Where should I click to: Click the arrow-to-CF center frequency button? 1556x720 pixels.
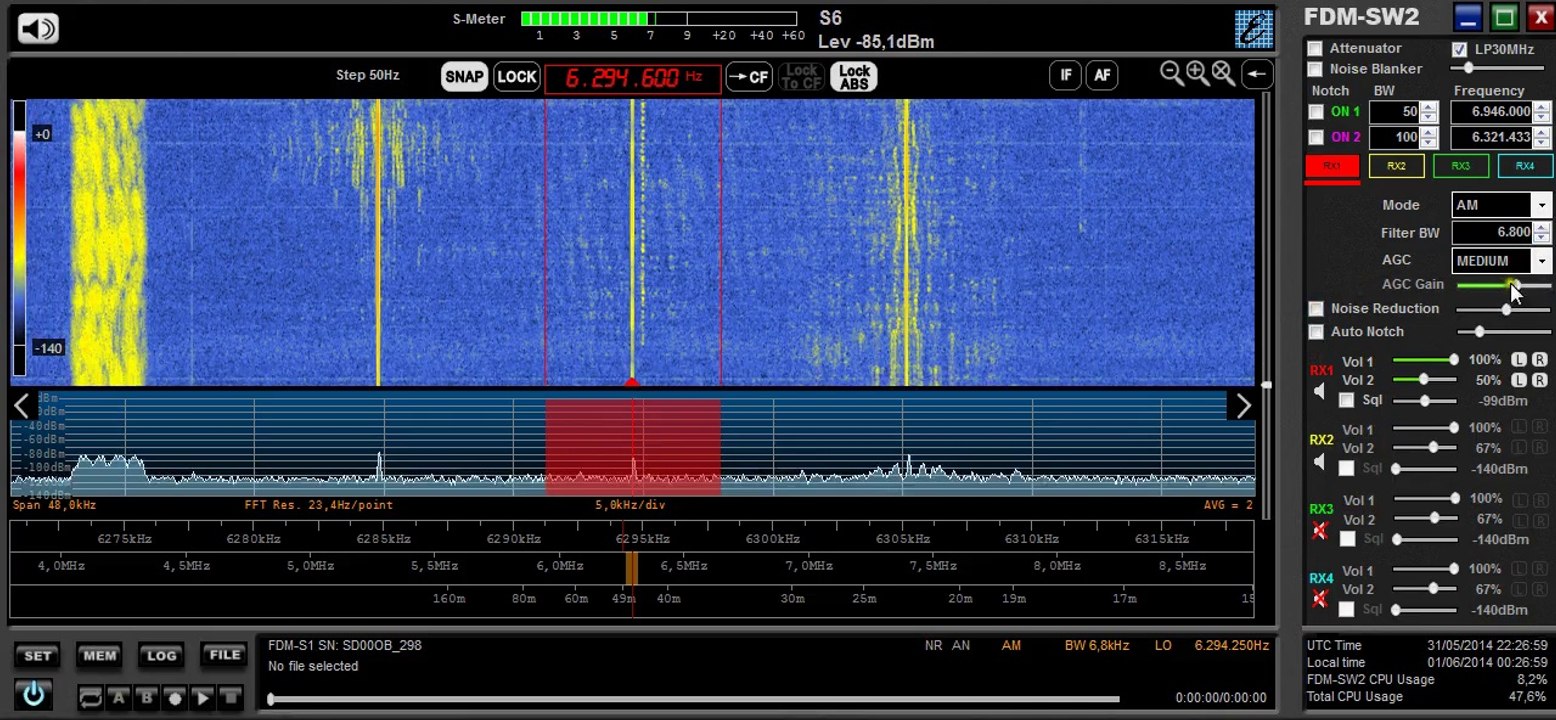coord(749,77)
